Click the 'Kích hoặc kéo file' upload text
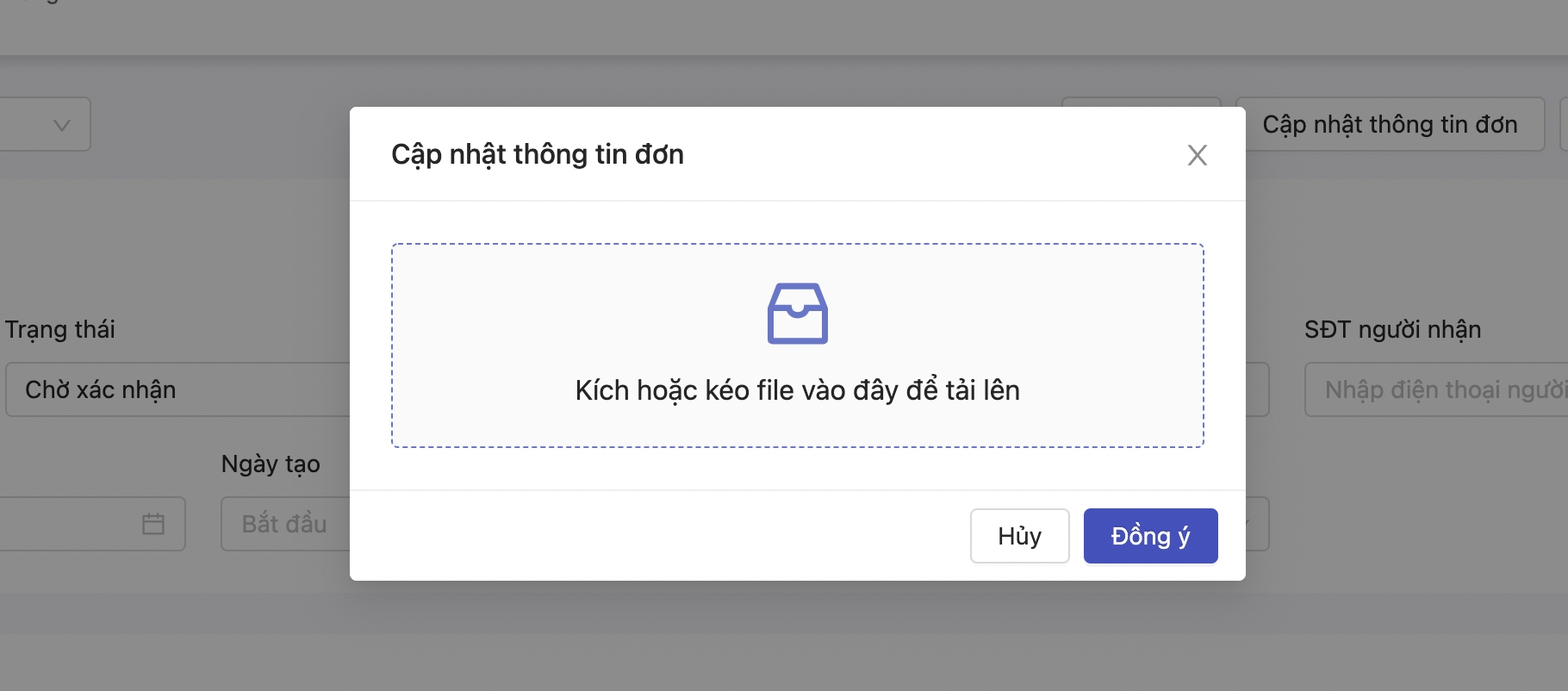 [797, 390]
